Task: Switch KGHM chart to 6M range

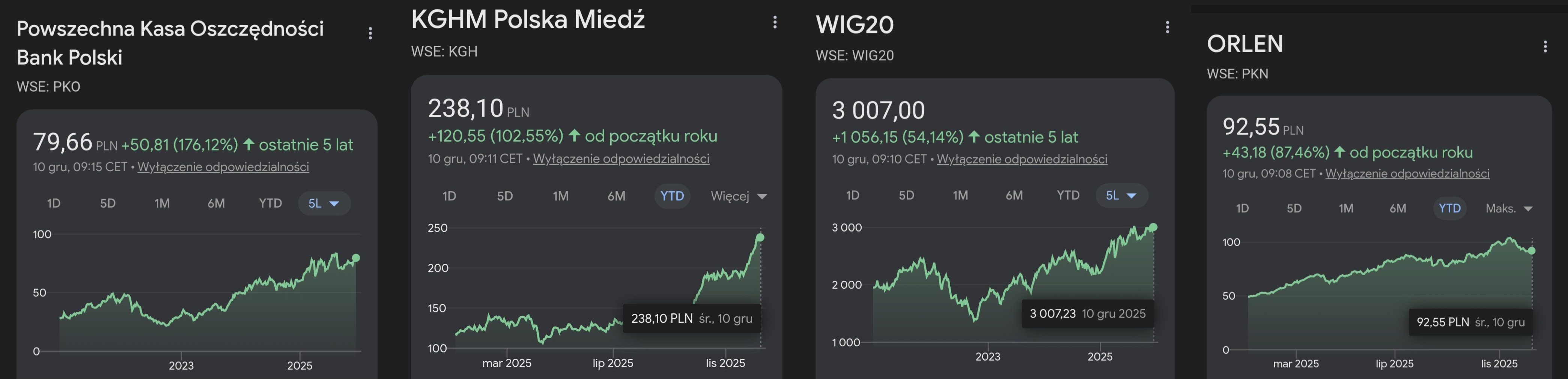Action: (616, 197)
